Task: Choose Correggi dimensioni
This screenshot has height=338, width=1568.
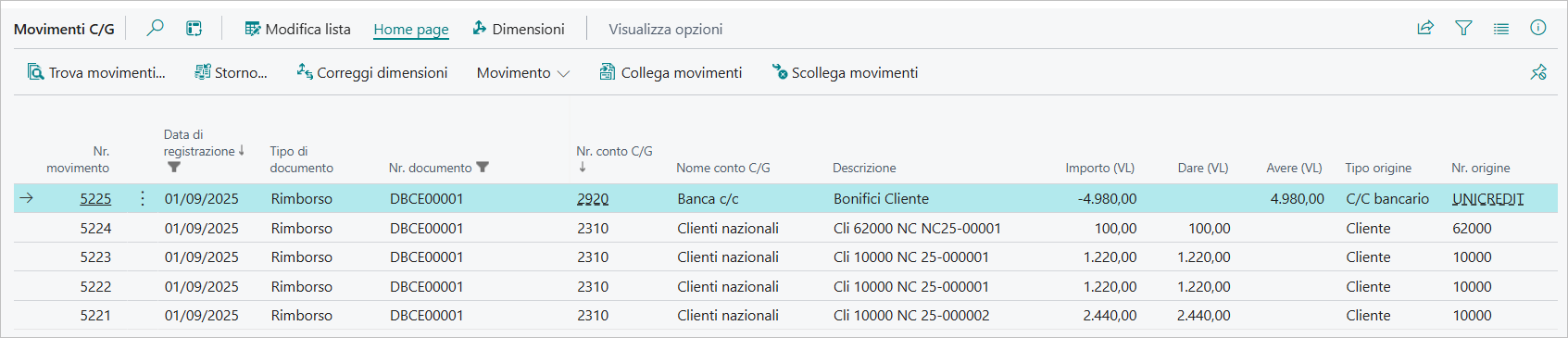Action: tap(371, 72)
